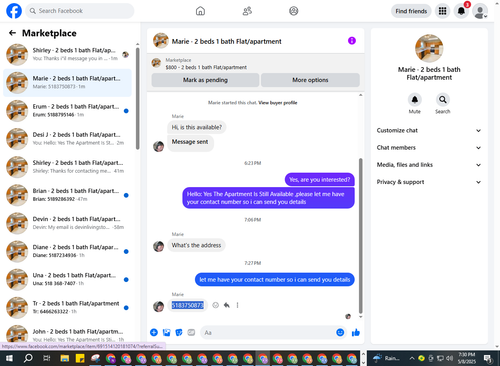This screenshot has height=366, width=500.
Task: Open Task View on the taskbar
Action: pos(46,358)
